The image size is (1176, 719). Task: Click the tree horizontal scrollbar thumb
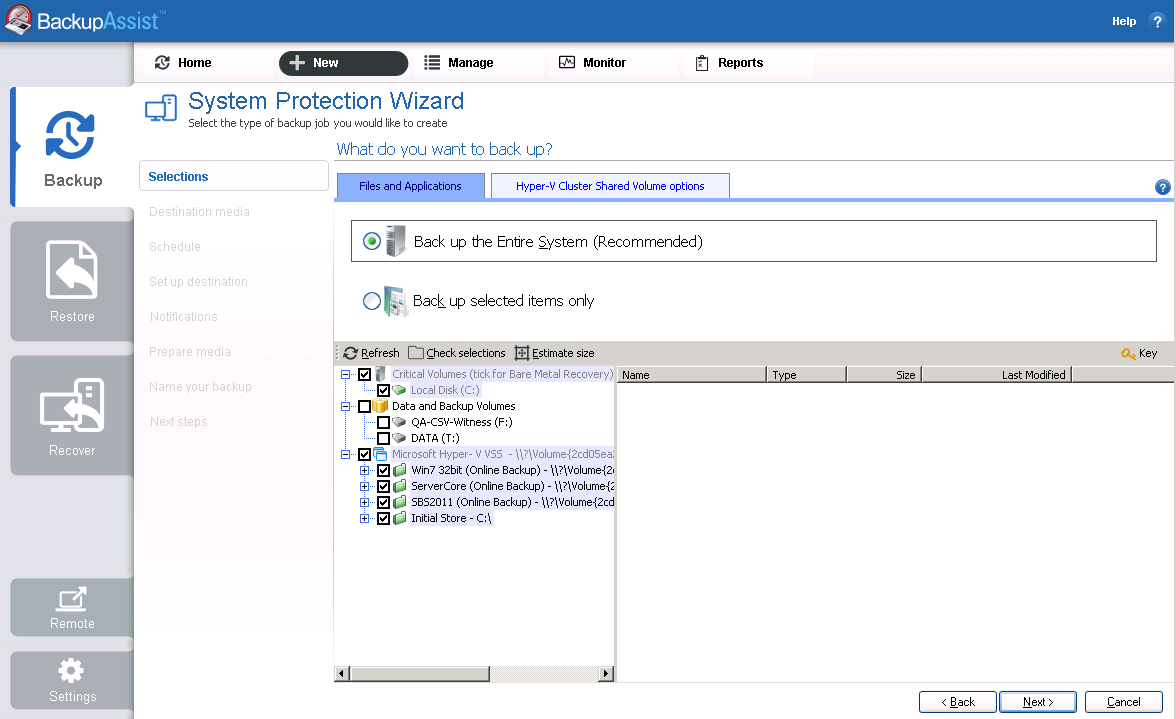point(419,673)
